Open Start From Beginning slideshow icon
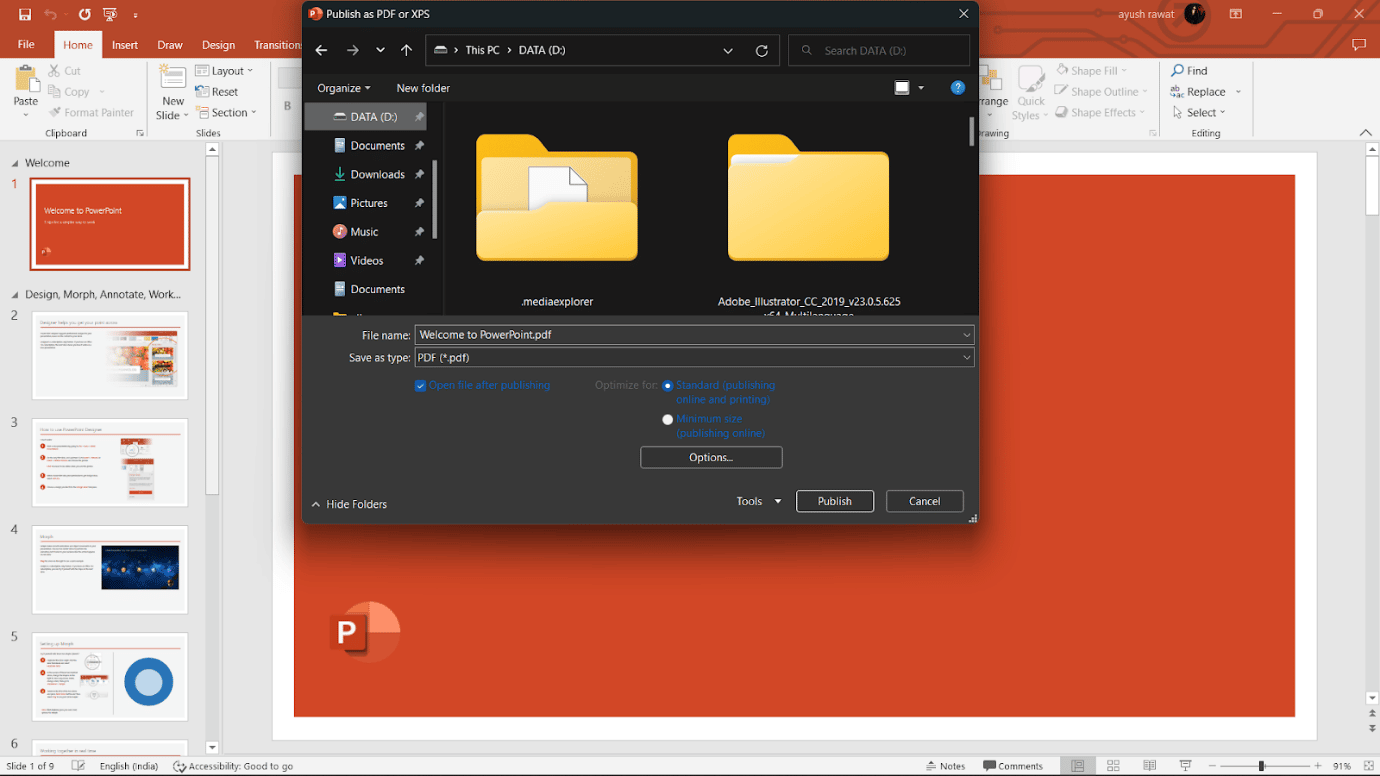1380x776 pixels. 110,14
